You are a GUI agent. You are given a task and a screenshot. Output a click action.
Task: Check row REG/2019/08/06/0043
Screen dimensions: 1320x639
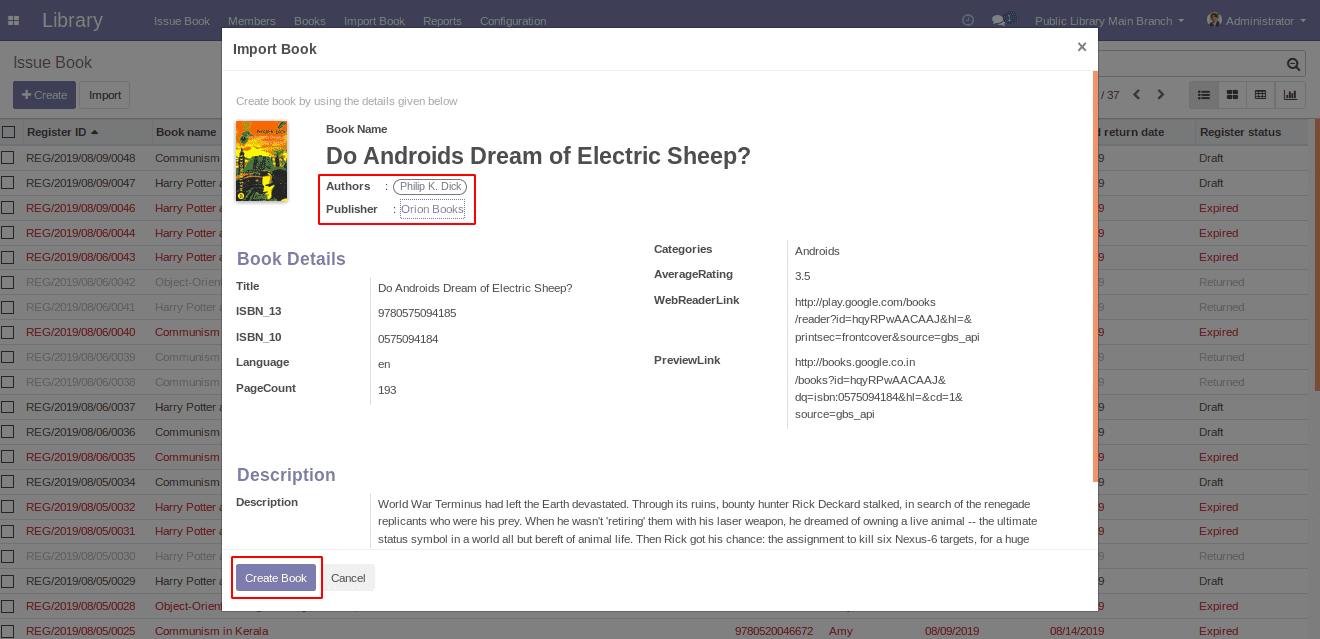(x=8, y=257)
